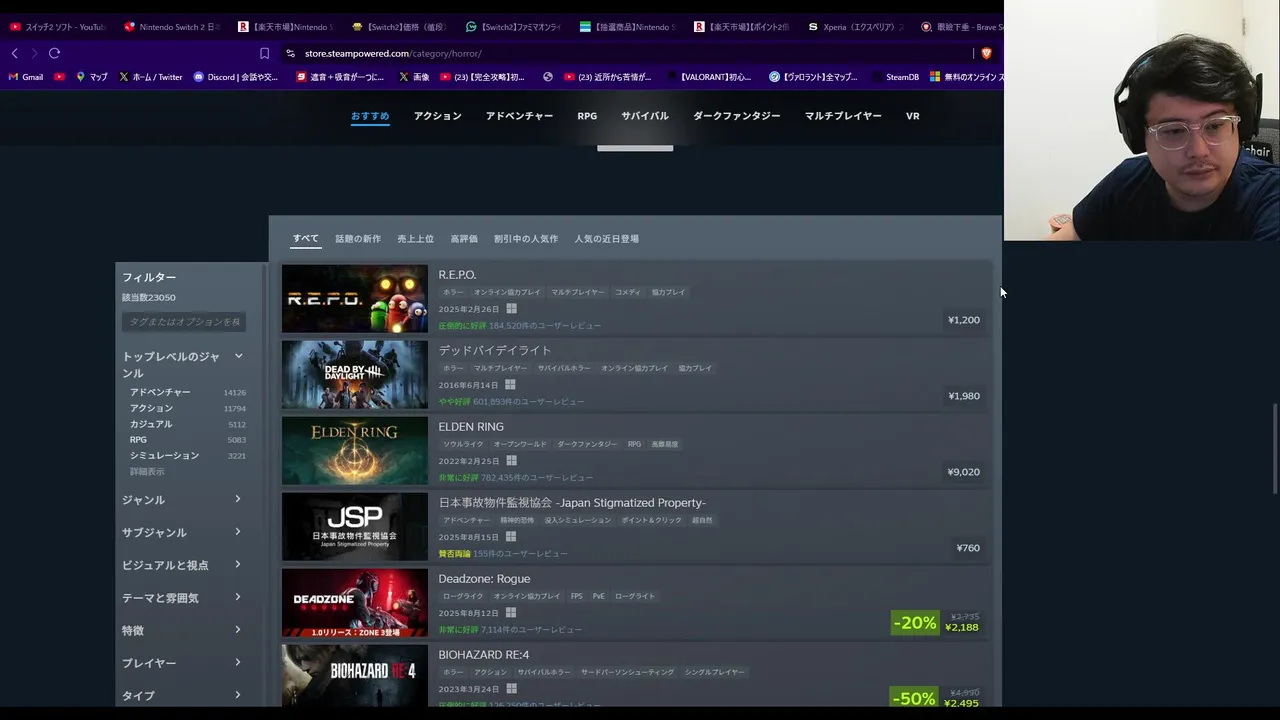Image resolution: width=1280 pixels, height=720 pixels.
Task: Select the アドベンチャー category tab
Action: click(x=519, y=116)
